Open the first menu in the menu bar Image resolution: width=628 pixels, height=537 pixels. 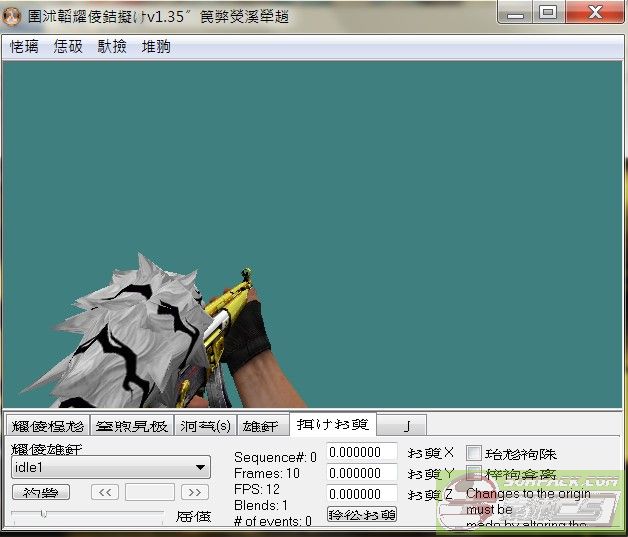(25, 46)
